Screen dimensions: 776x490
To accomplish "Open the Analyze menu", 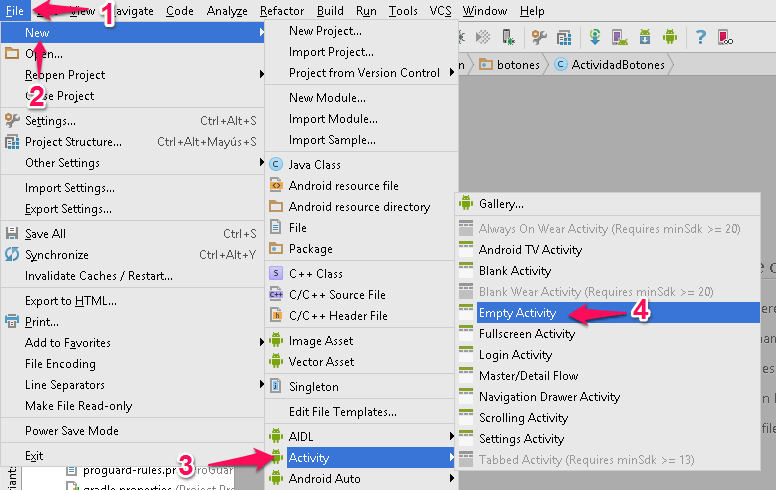I will 227,10.
